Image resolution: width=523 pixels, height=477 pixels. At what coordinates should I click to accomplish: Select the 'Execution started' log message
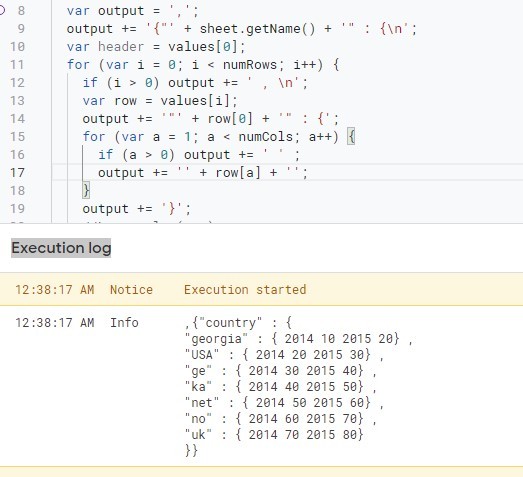[x=245, y=290]
